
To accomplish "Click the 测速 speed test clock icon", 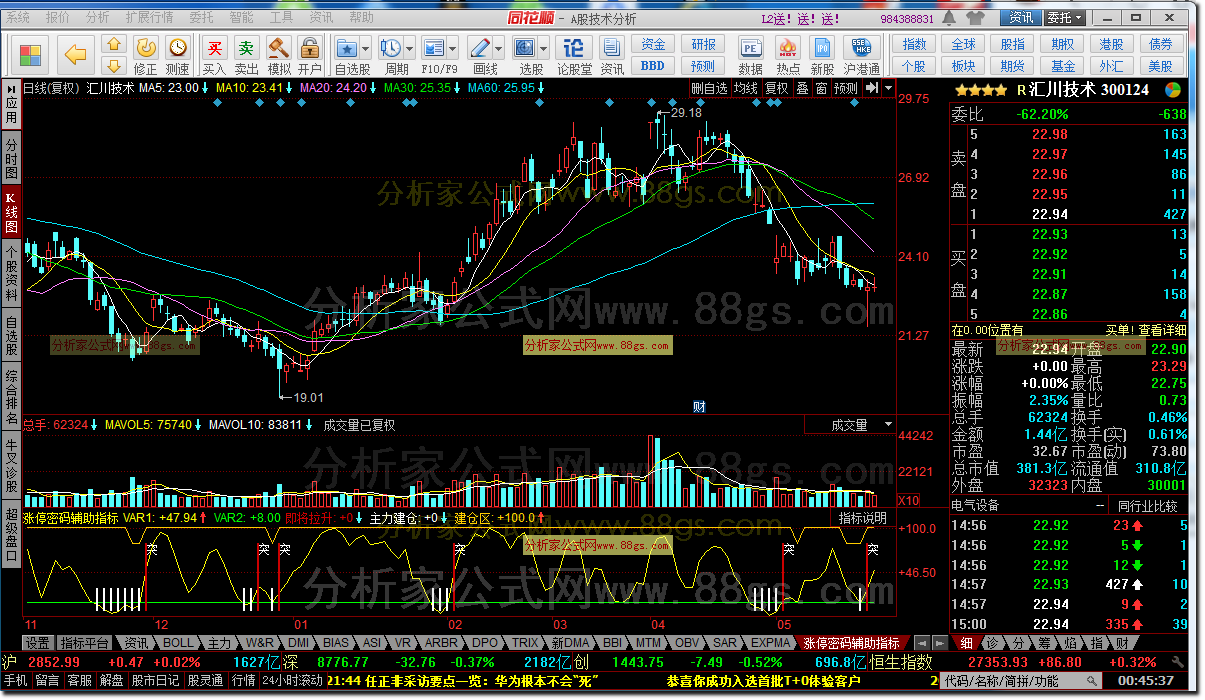I will click(x=177, y=46).
